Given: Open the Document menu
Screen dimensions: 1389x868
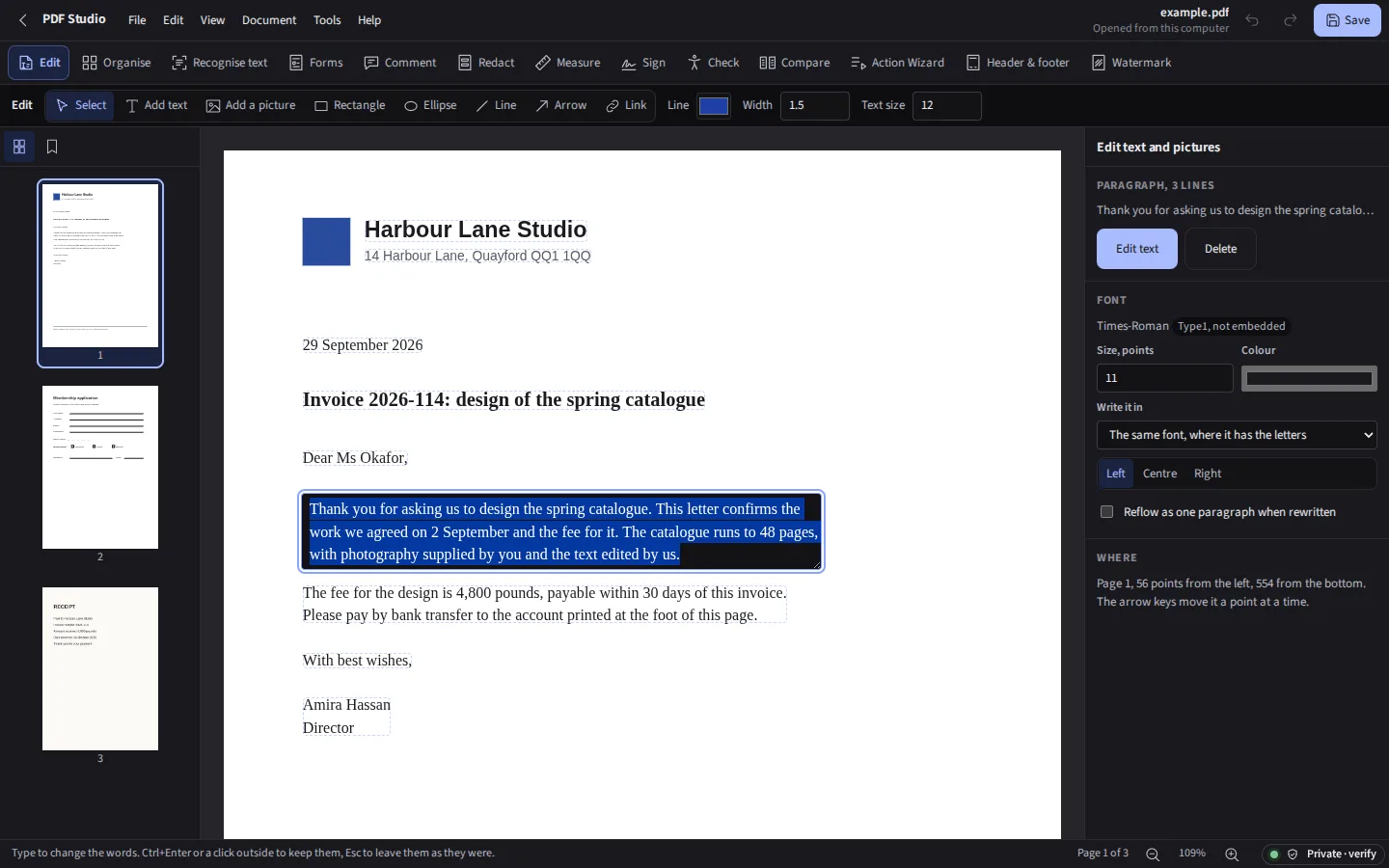Looking at the screenshot, I should (269, 20).
